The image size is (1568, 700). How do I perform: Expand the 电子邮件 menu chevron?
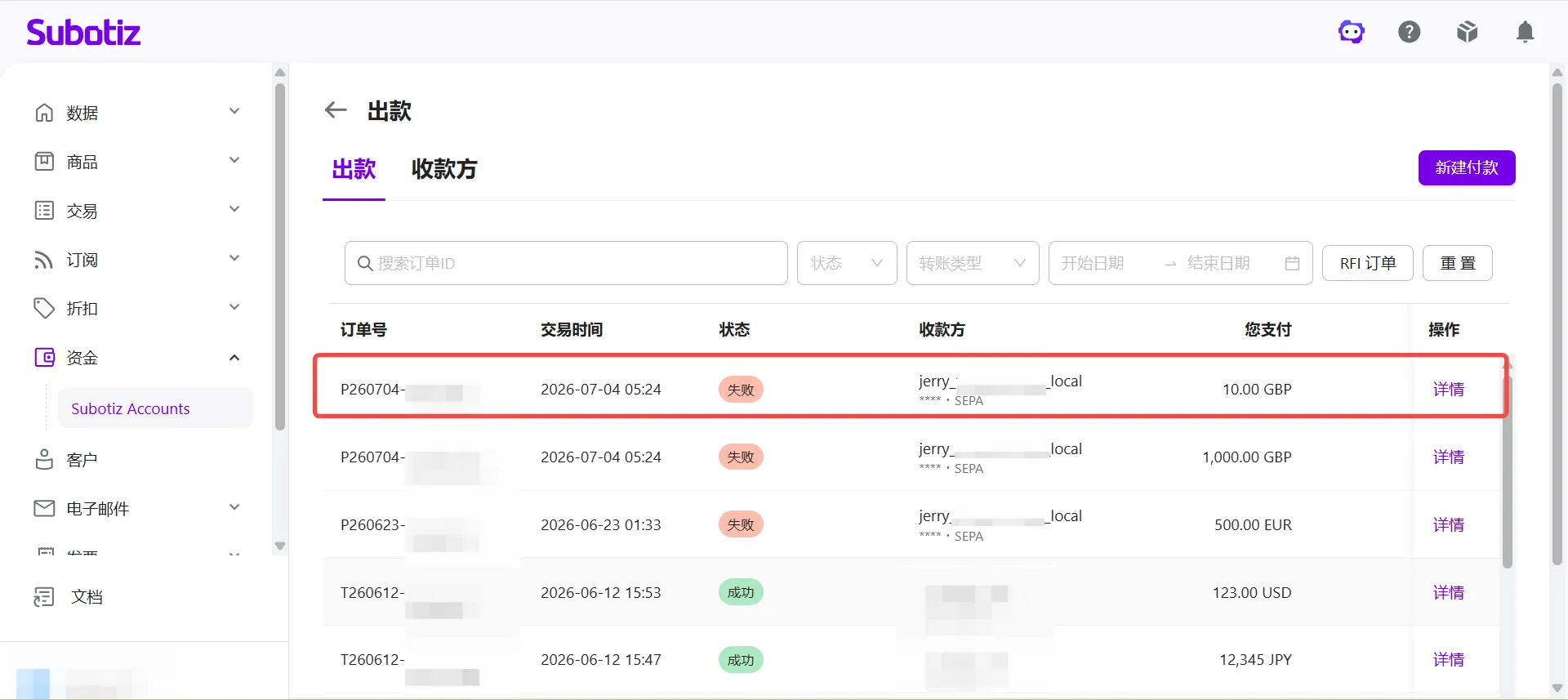(x=234, y=507)
